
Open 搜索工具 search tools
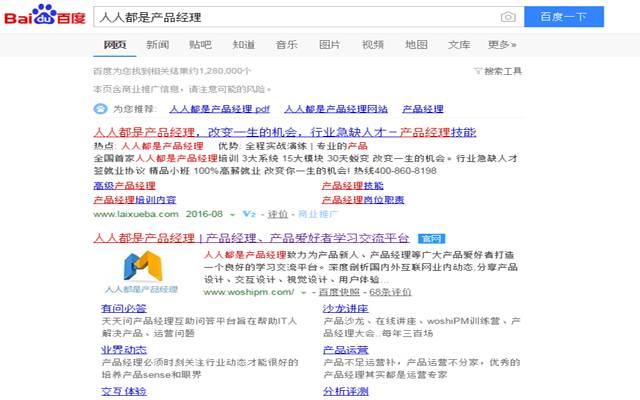503,71
